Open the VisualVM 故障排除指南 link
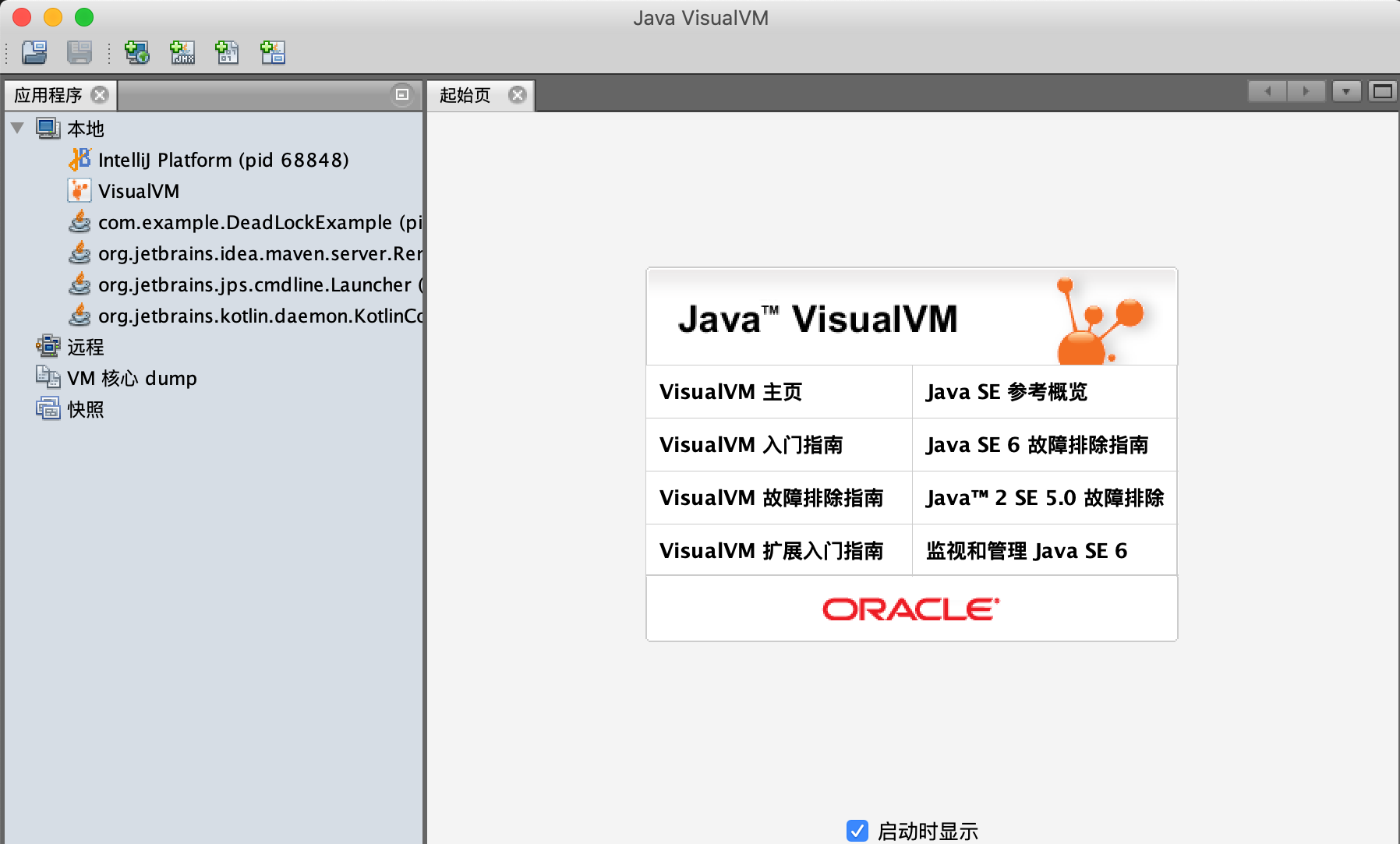 point(771,498)
